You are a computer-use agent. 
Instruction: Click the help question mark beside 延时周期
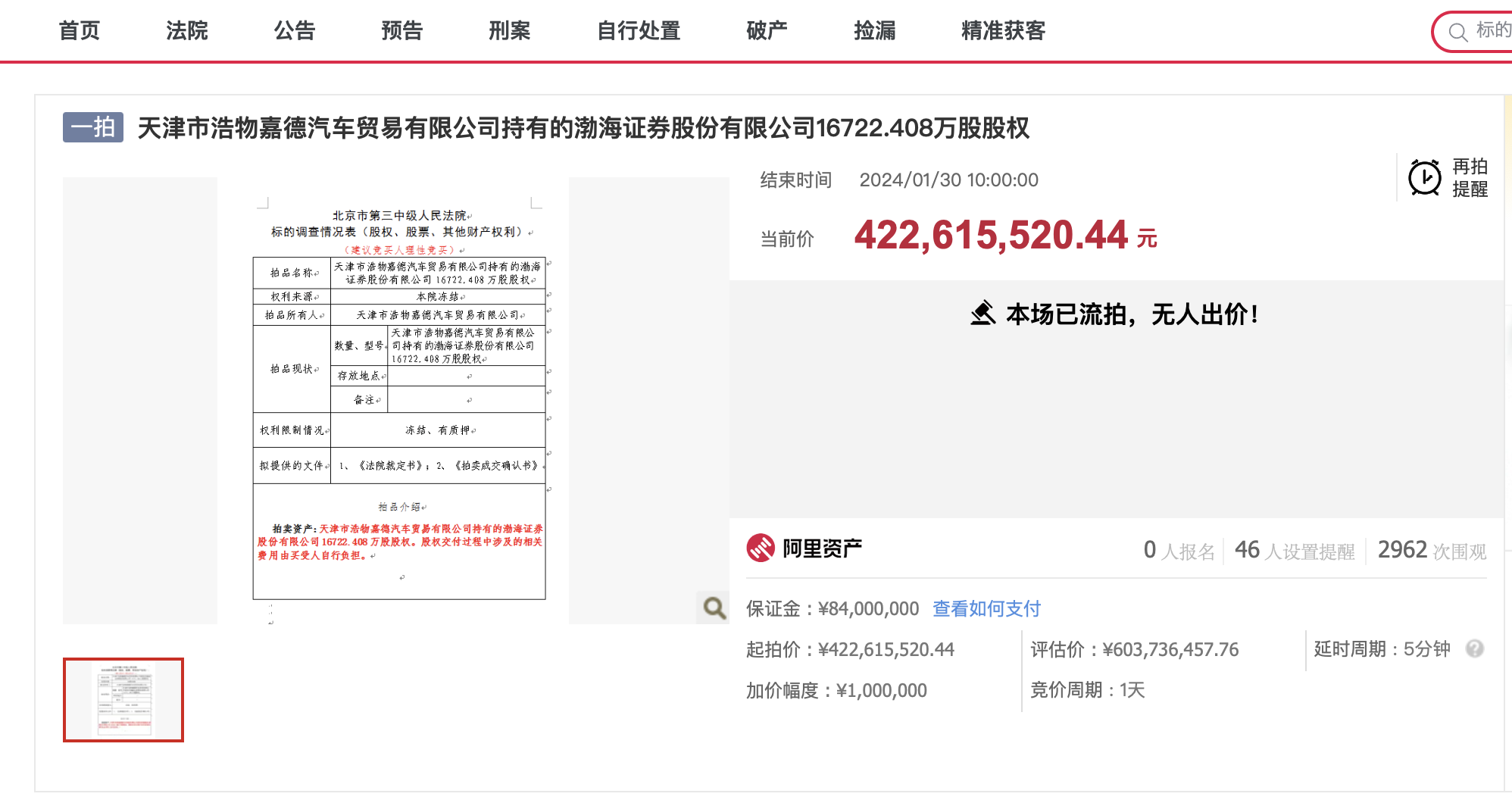point(1474,648)
